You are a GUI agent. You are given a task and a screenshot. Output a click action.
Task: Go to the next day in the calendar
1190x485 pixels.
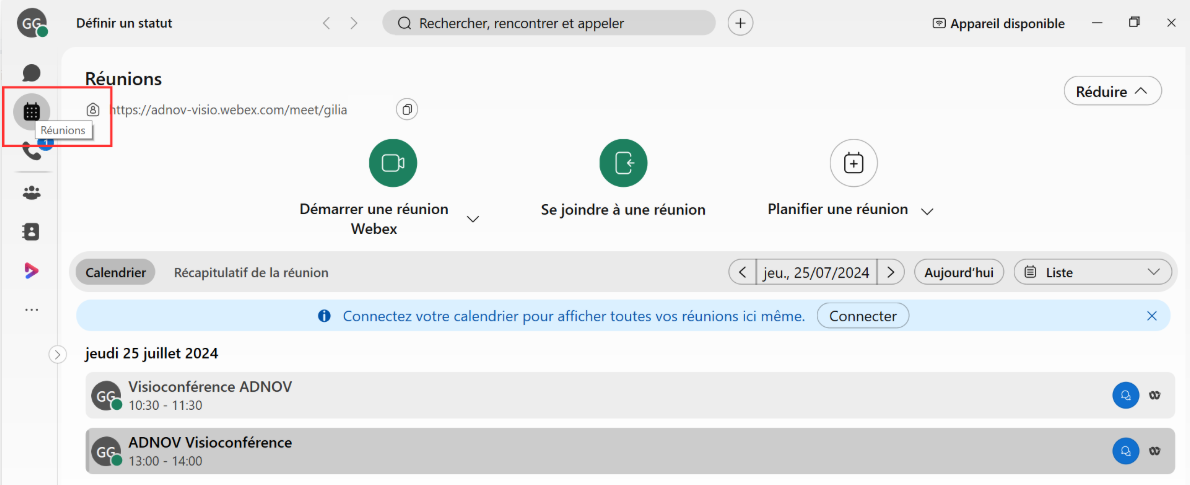pos(891,272)
